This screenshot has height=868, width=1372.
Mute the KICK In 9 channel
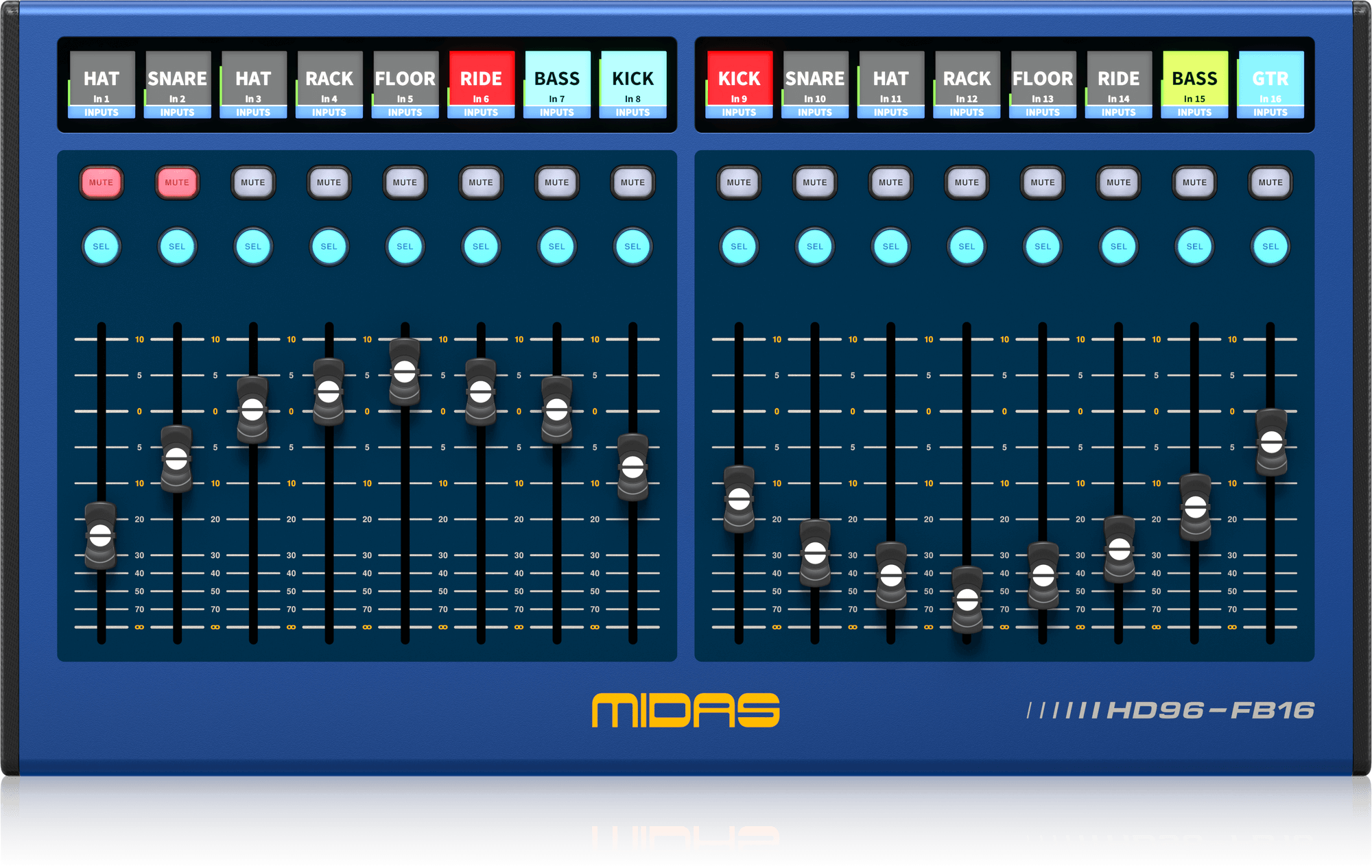tap(738, 182)
